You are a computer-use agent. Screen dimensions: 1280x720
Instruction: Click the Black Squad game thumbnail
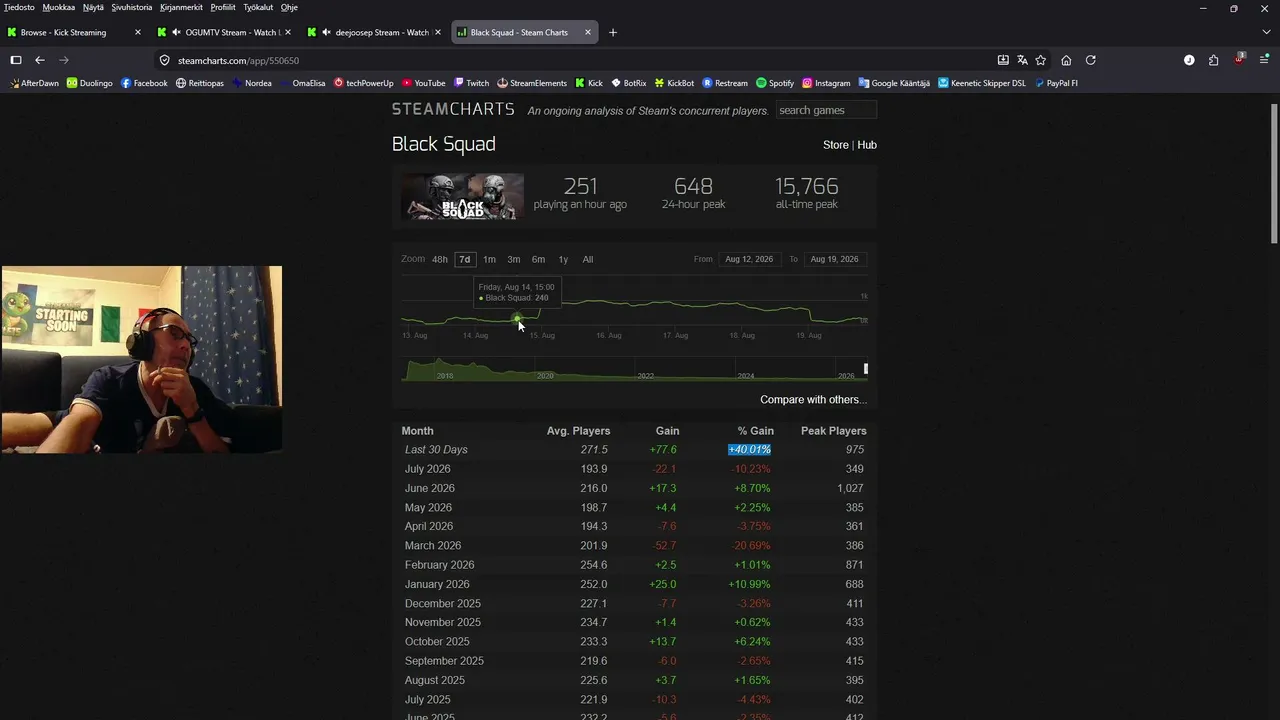(x=463, y=196)
